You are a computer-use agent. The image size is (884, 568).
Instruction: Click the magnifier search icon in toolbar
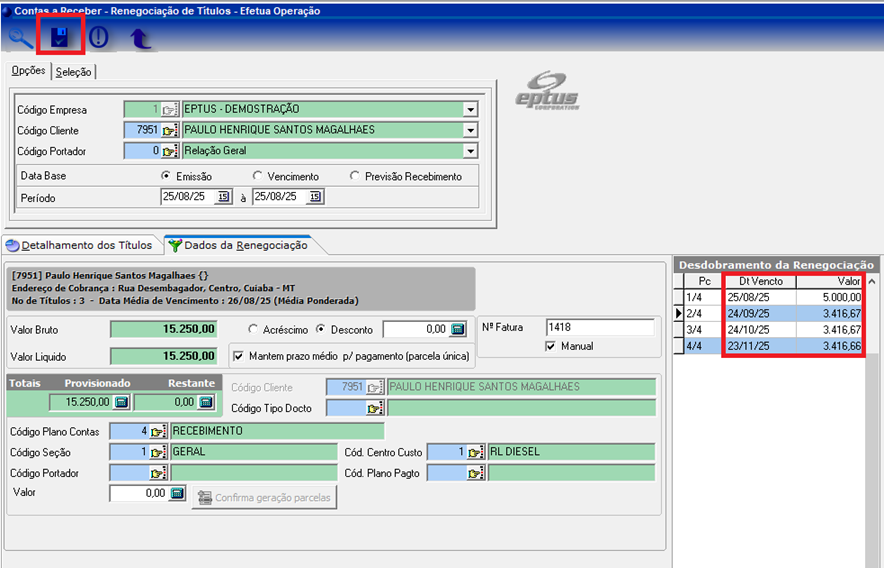pos(20,38)
